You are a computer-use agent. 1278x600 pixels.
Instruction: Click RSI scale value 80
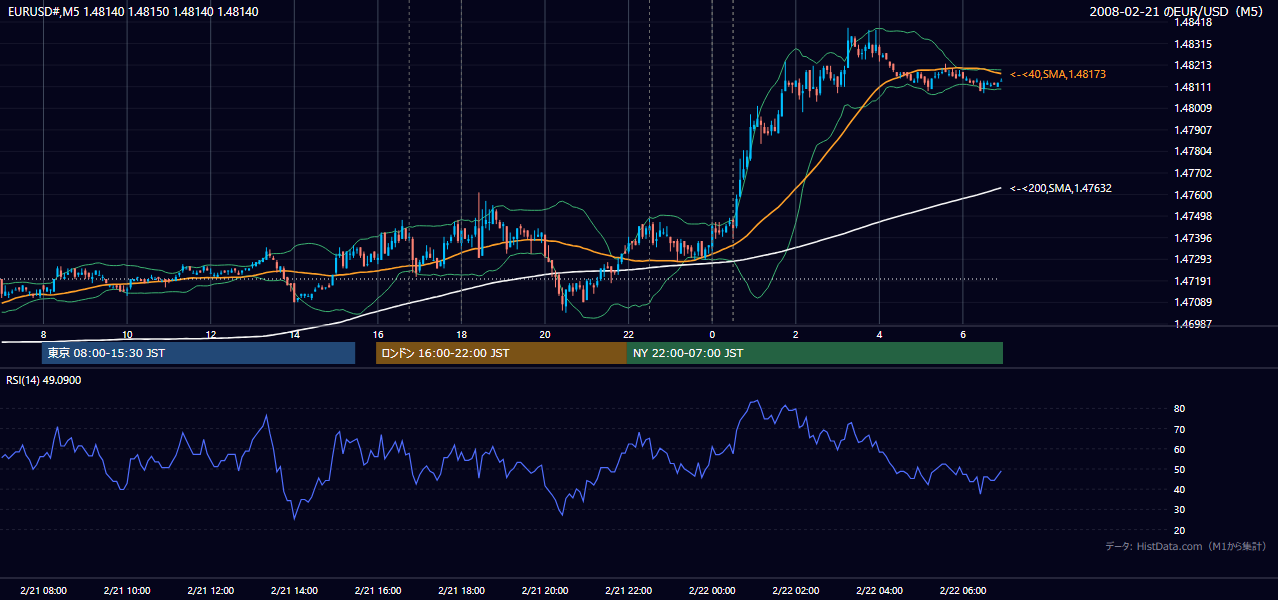pos(1180,409)
